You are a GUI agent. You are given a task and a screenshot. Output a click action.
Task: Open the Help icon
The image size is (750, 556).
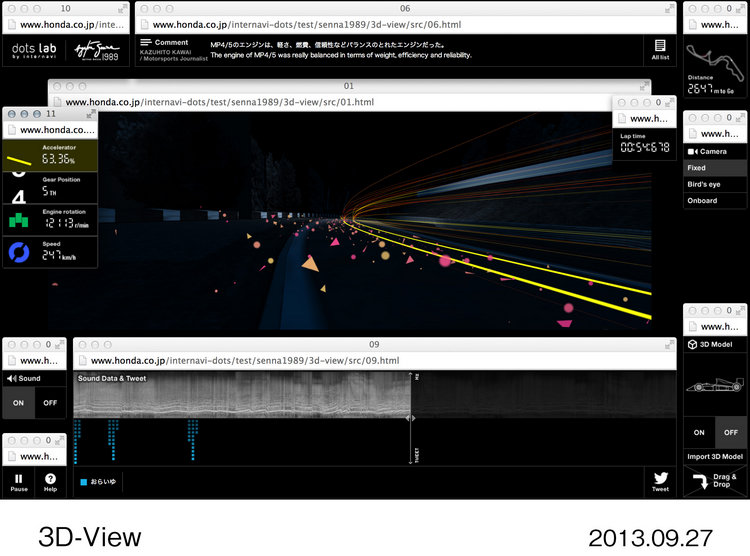(50, 480)
